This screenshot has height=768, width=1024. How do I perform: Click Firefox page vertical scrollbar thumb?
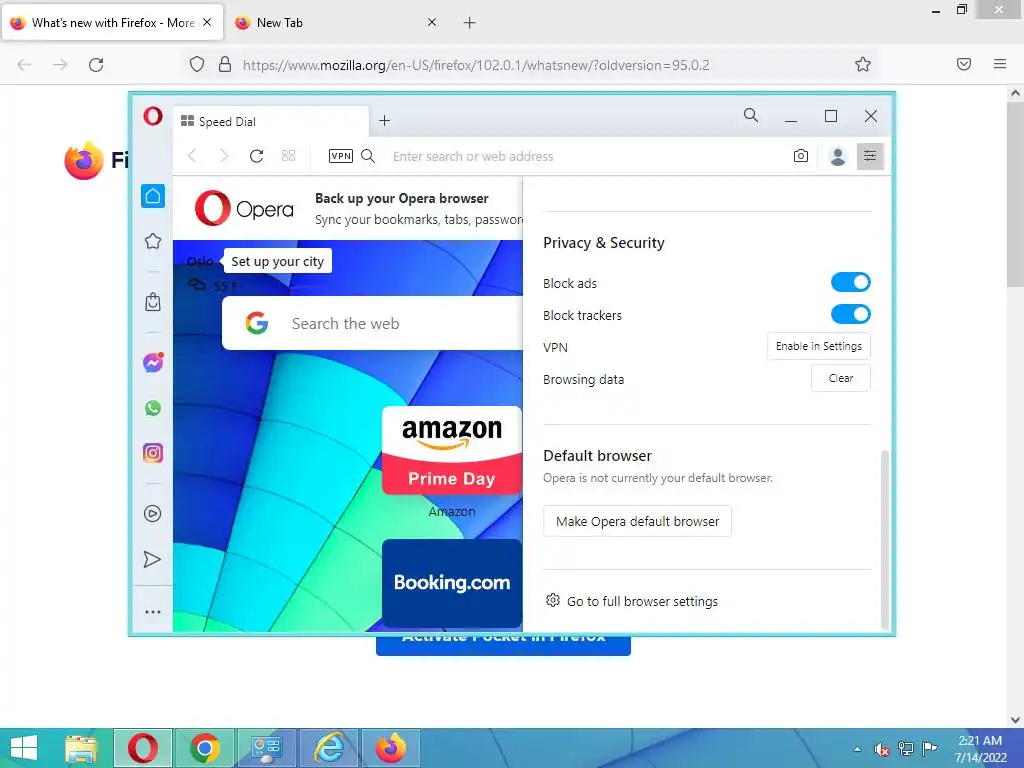[x=1015, y=193]
